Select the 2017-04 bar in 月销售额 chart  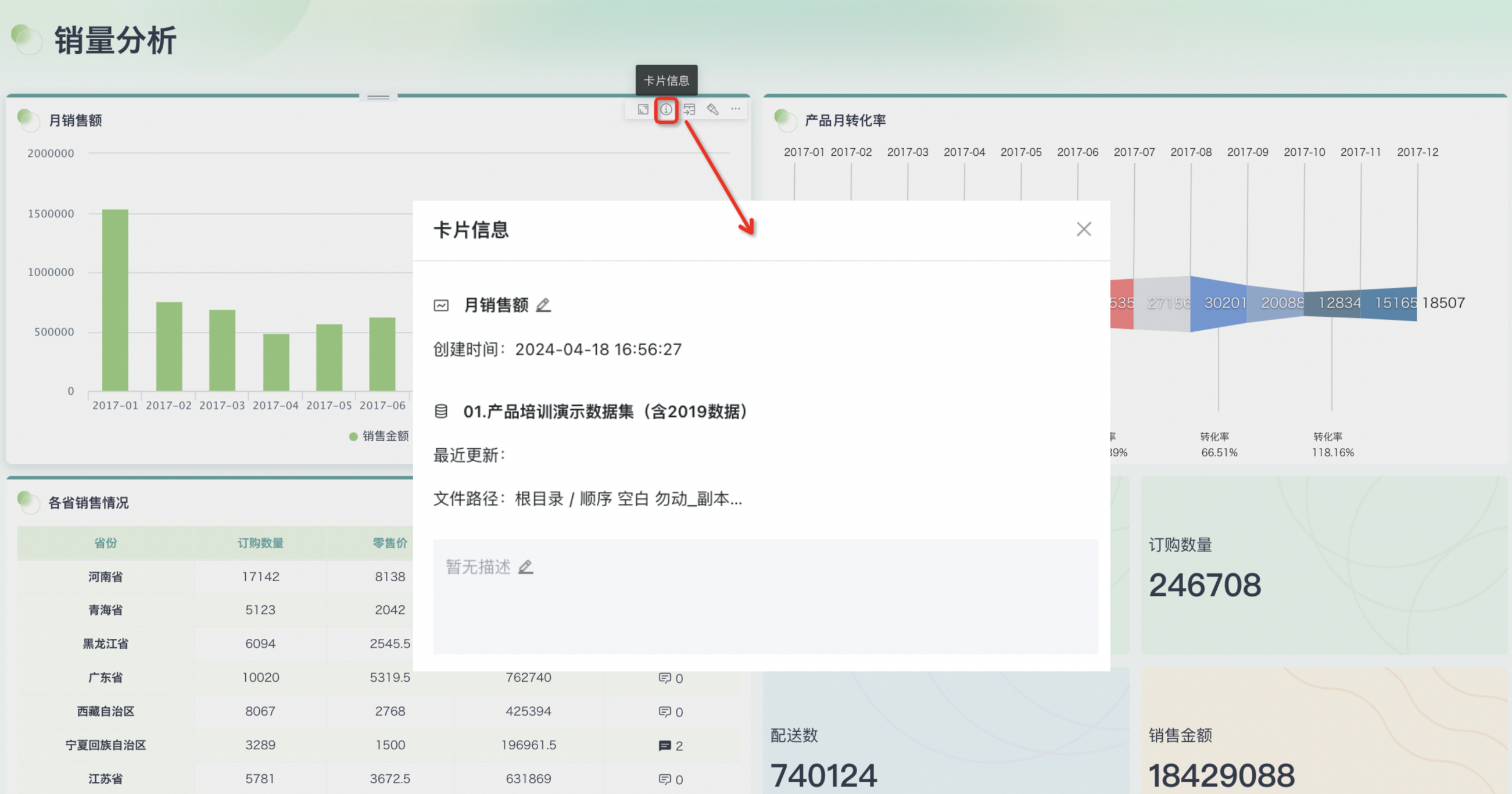[276, 362]
